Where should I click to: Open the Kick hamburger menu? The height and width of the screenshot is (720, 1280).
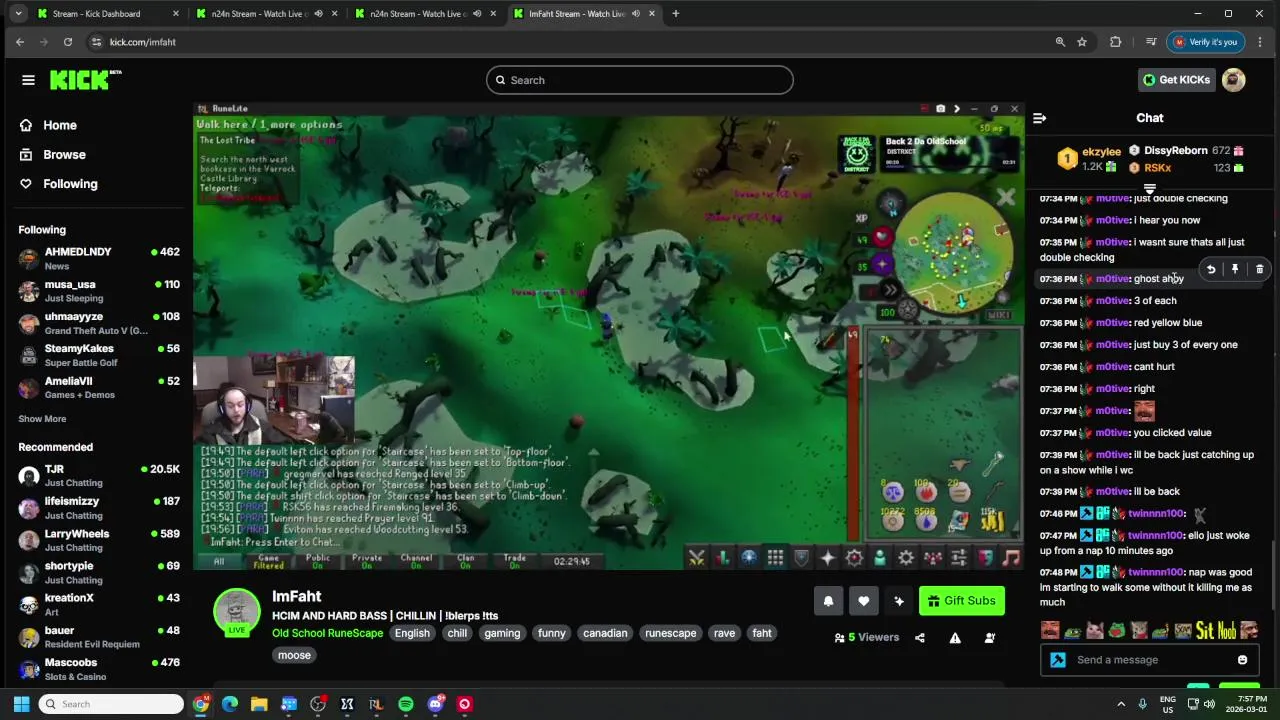pyautogui.click(x=28, y=80)
